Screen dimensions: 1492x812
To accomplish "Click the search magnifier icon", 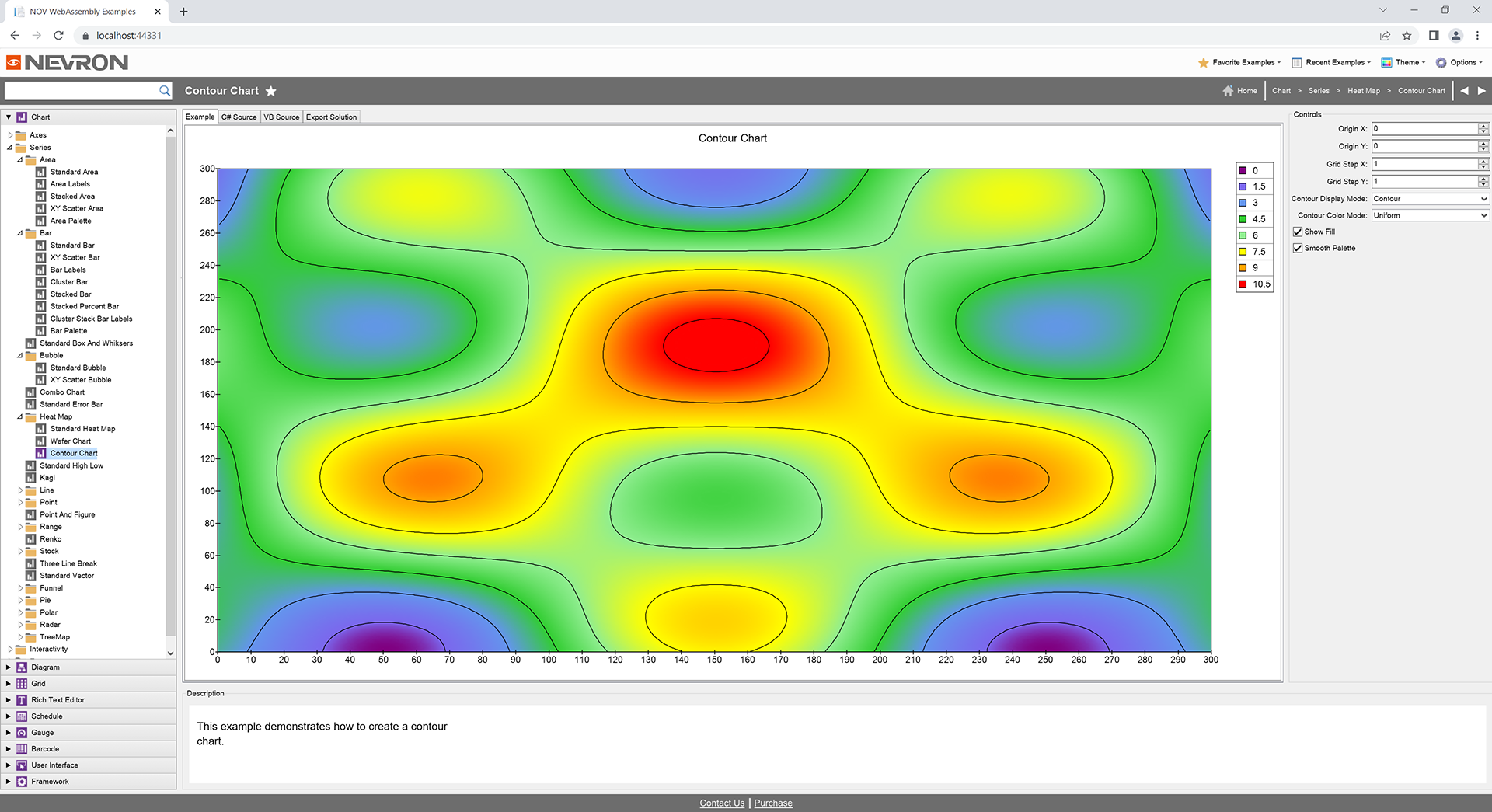I will [x=165, y=91].
